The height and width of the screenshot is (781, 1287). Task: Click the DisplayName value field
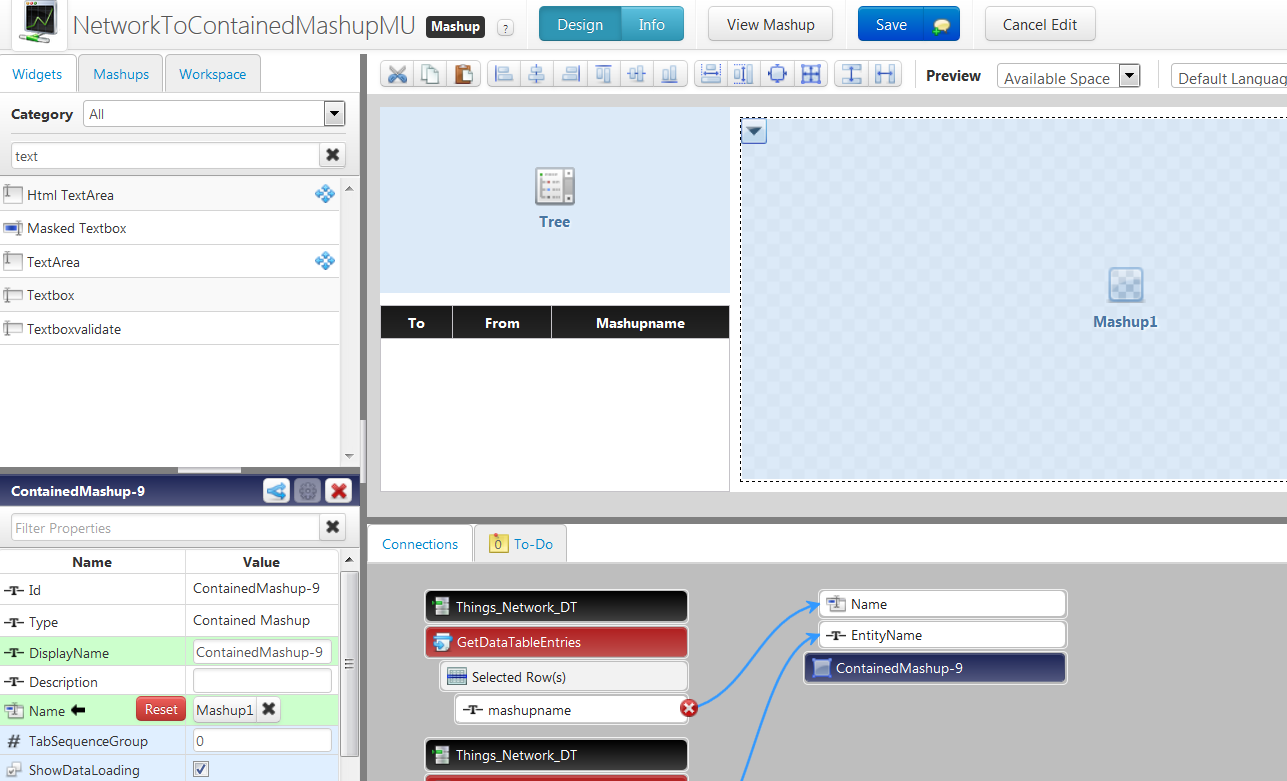262,652
